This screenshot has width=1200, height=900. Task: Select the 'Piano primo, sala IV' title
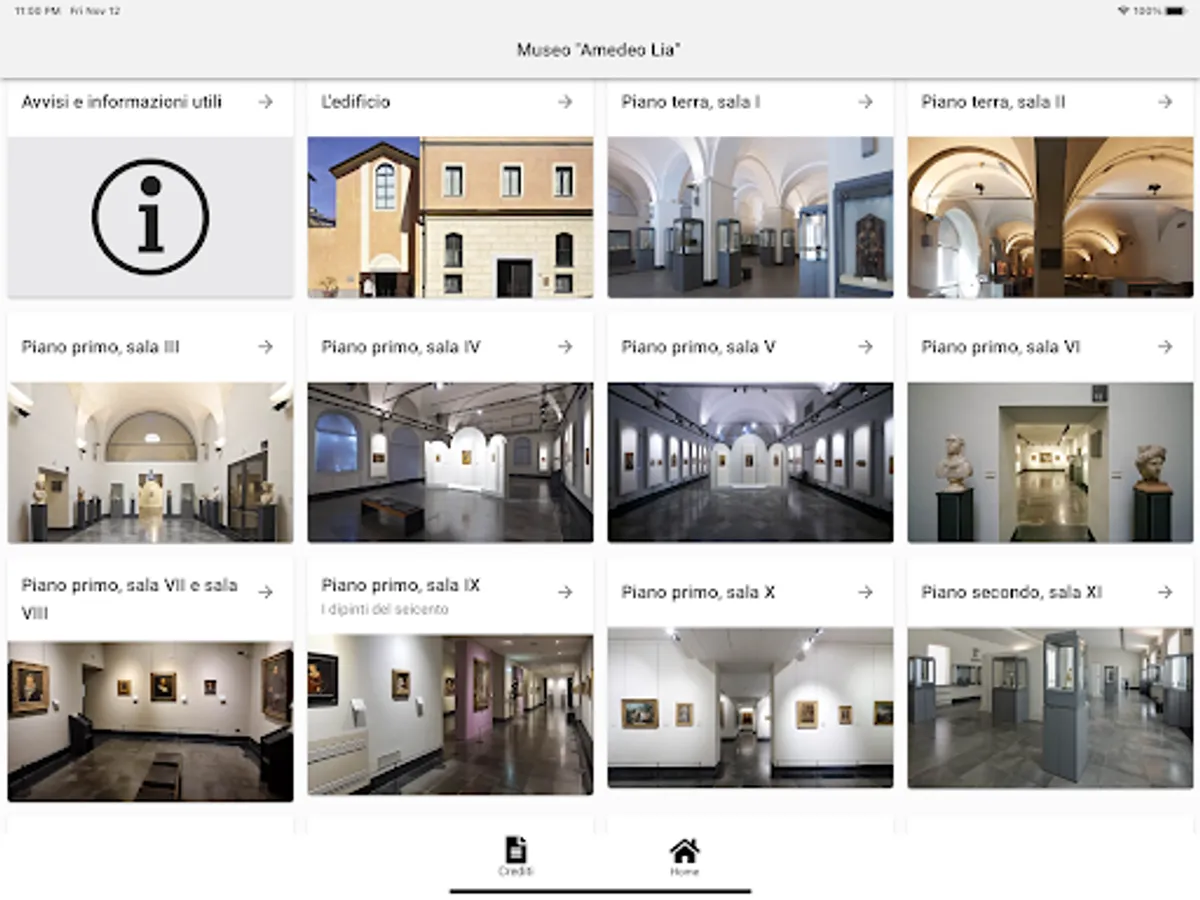401,347
